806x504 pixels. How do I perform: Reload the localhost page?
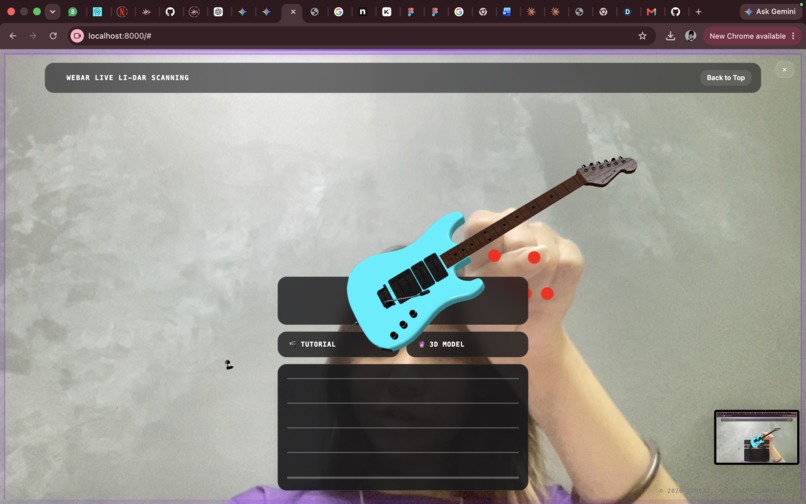53,36
